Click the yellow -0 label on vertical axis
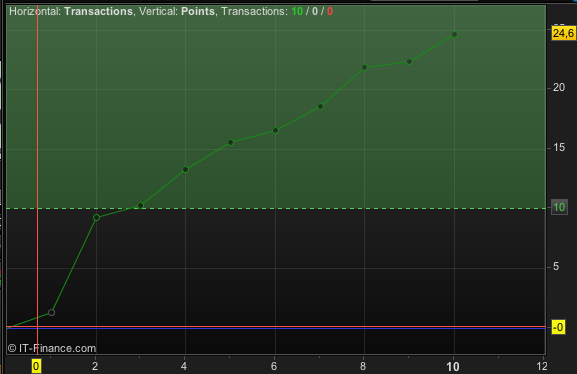Image resolution: width=577 pixels, height=374 pixels. (x=558, y=327)
